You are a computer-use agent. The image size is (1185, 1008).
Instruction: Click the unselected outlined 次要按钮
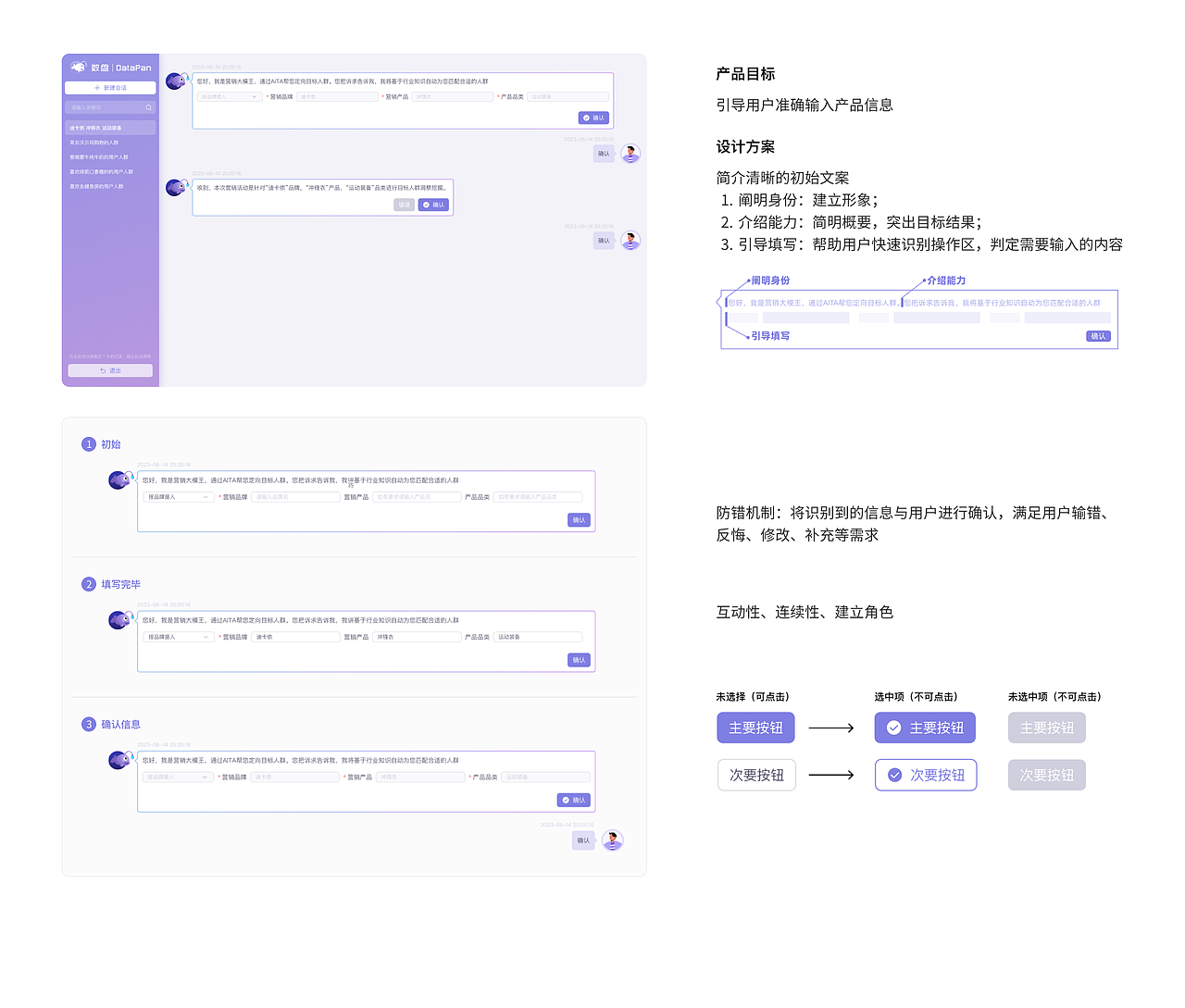[756, 775]
